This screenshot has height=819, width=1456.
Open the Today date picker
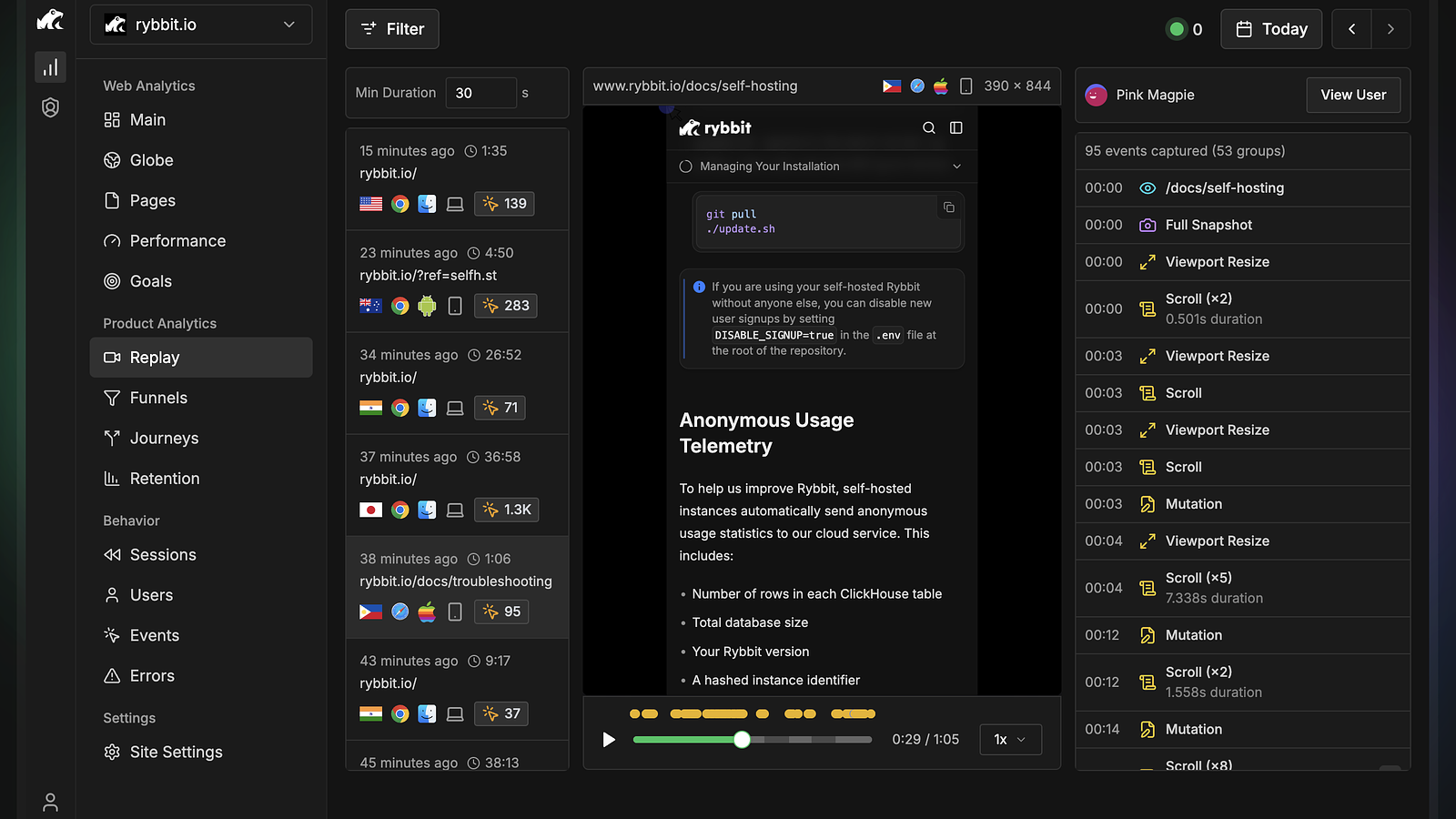click(1271, 29)
